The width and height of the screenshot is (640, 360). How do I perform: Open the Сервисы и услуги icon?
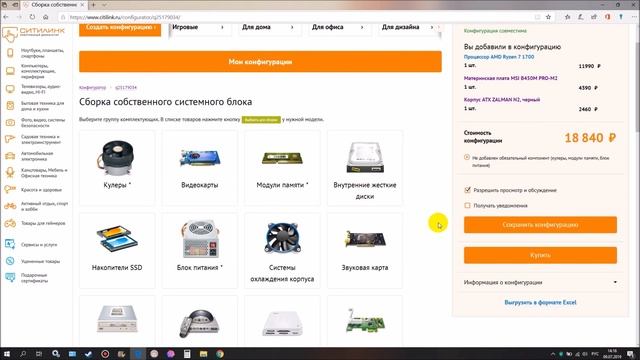pos(10,244)
